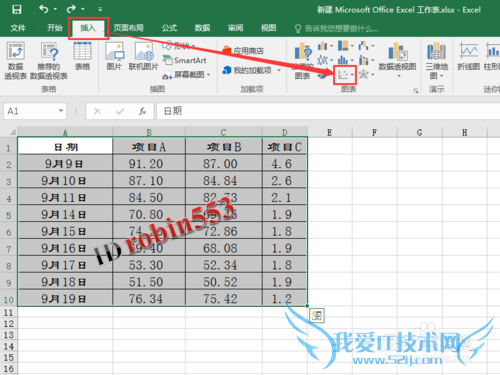Insert a line or area chart
This screenshot has height=375, width=500.
pyautogui.click(x=325, y=60)
